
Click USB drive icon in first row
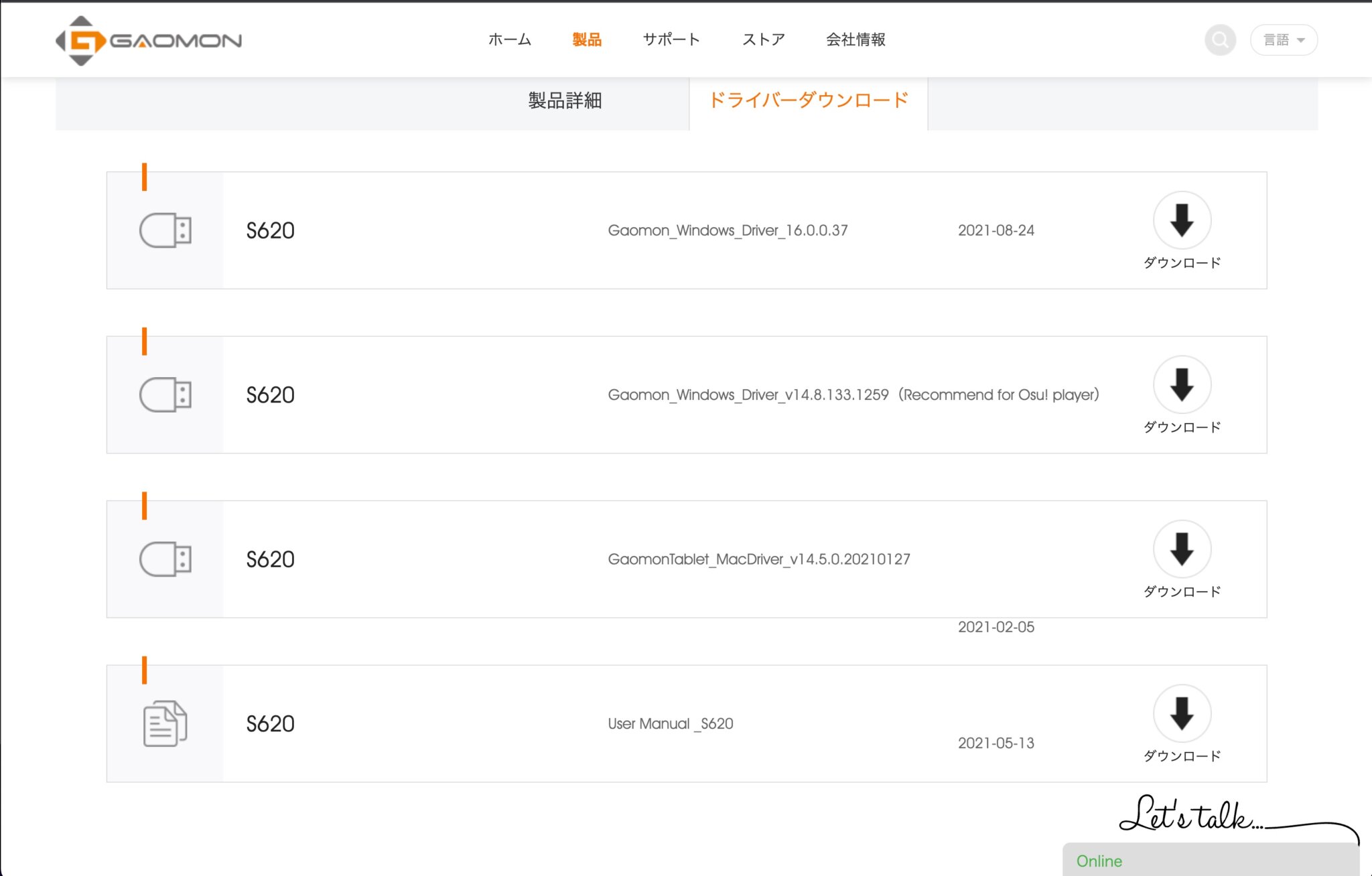point(165,230)
